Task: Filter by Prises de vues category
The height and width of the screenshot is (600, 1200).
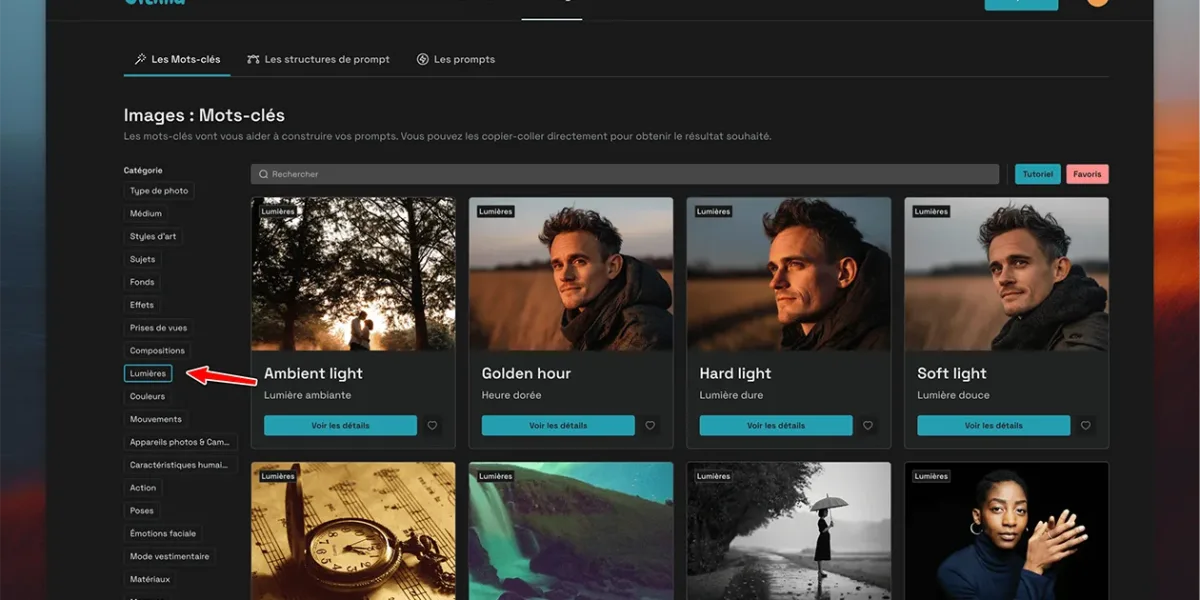Action: [x=158, y=328]
